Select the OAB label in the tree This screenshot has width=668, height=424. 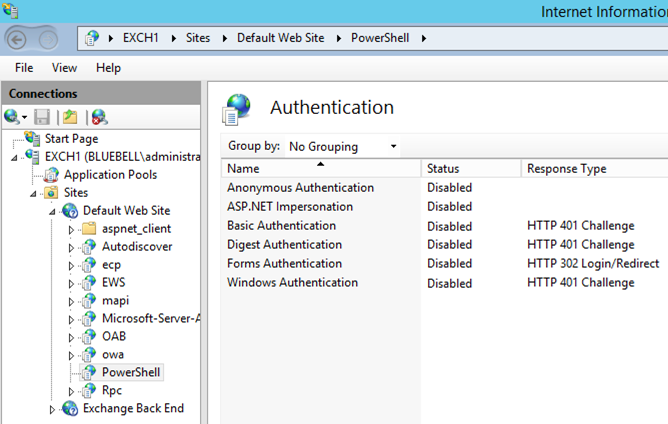[114, 337]
